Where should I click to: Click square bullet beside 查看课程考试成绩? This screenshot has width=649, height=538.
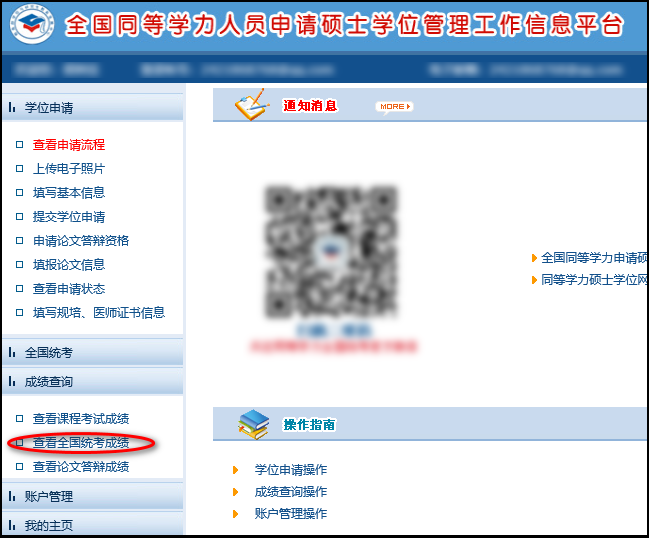[19, 418]
